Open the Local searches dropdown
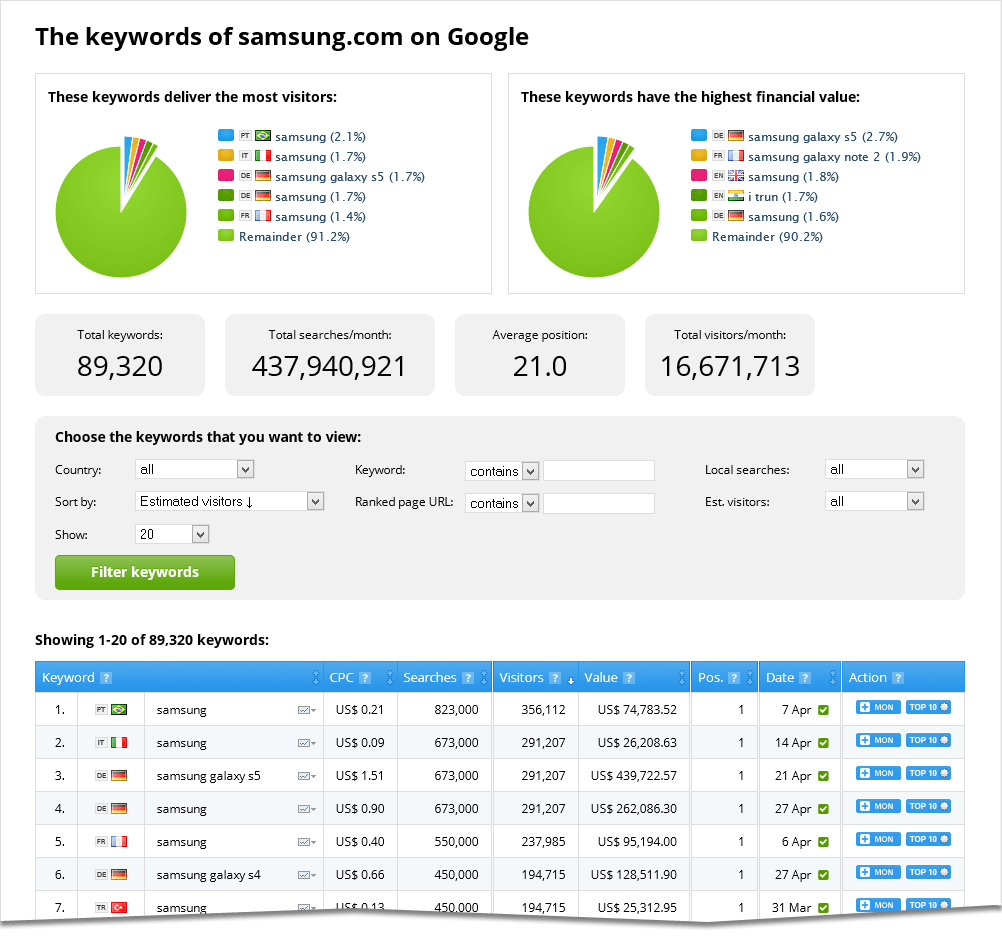The image size is (1002, 939). (874, 469)
